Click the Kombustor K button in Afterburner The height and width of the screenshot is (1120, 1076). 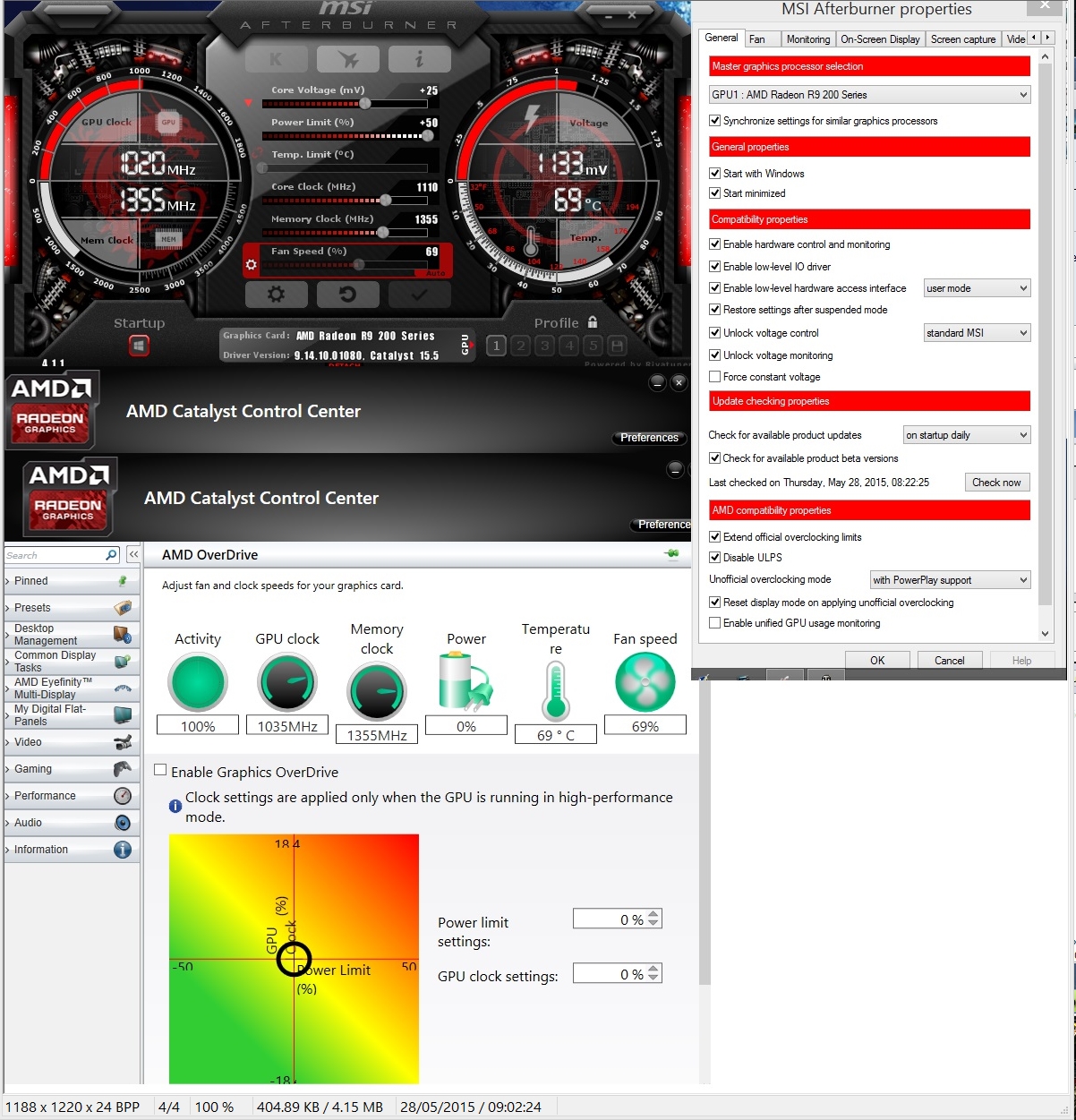coord(276,60)
